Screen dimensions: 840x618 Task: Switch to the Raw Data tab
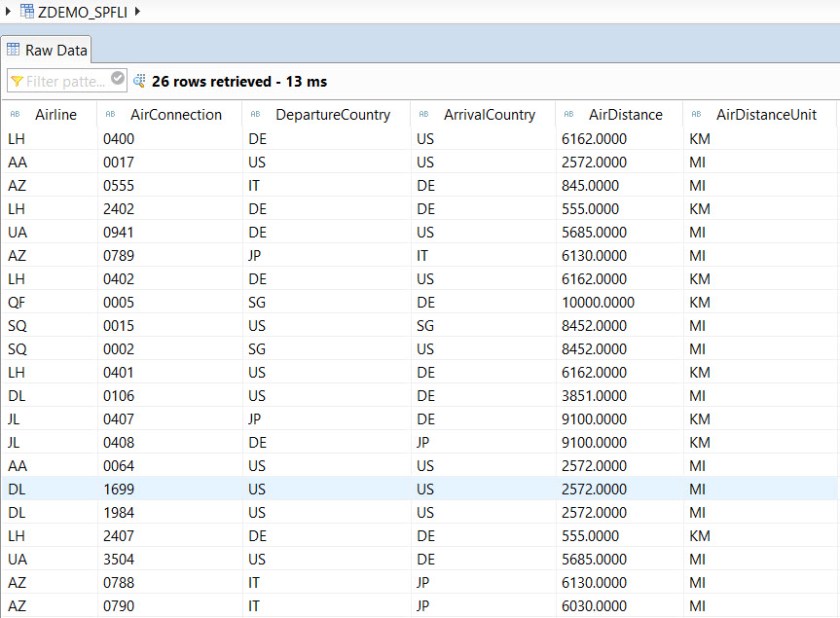pos(56,50)
